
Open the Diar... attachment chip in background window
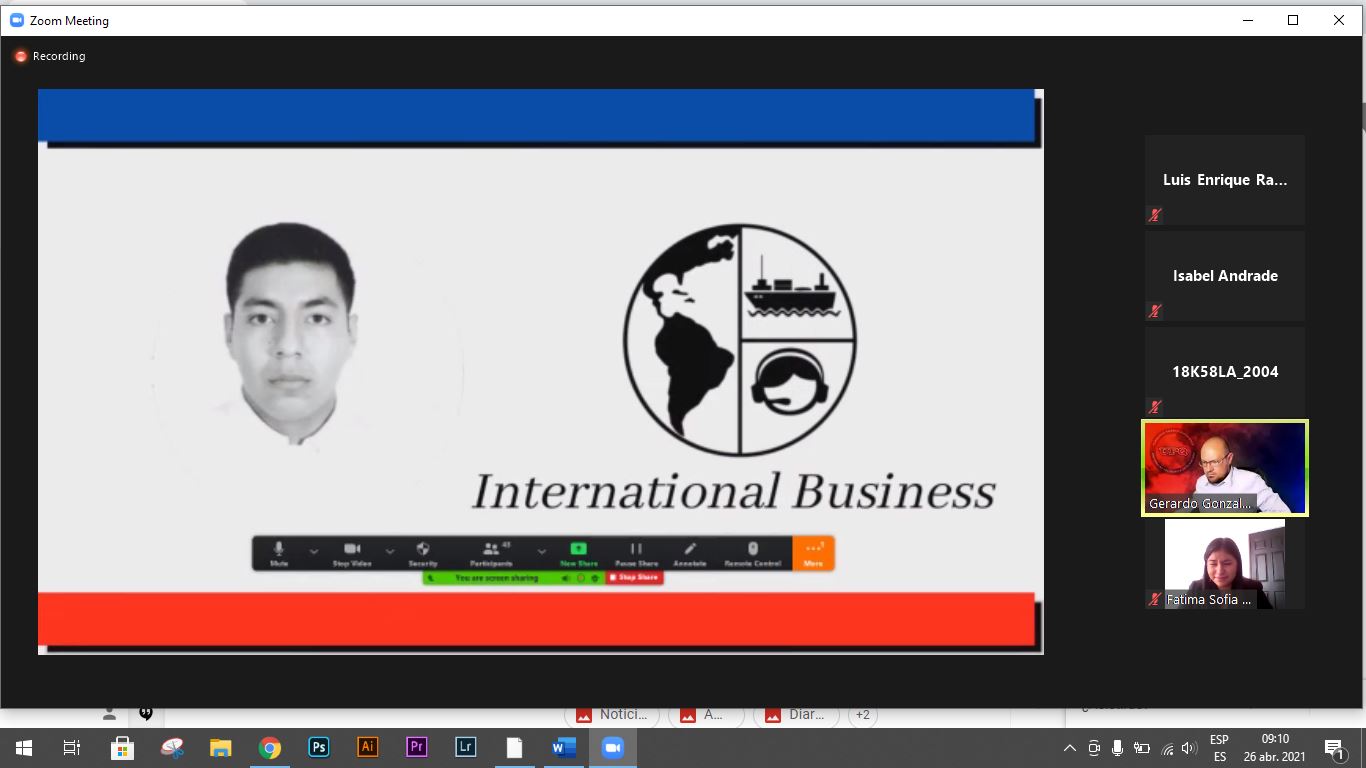click(x=796, y=715)
